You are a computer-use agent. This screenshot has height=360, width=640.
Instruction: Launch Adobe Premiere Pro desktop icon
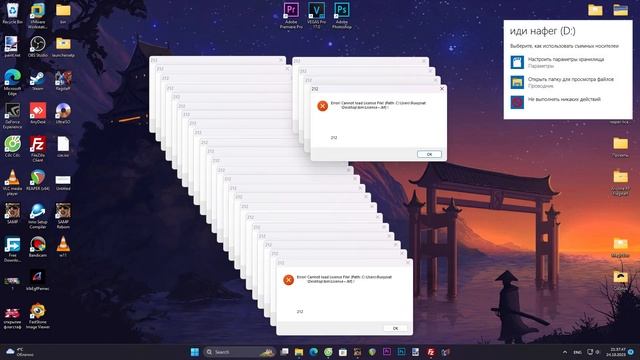pos(291,16)
